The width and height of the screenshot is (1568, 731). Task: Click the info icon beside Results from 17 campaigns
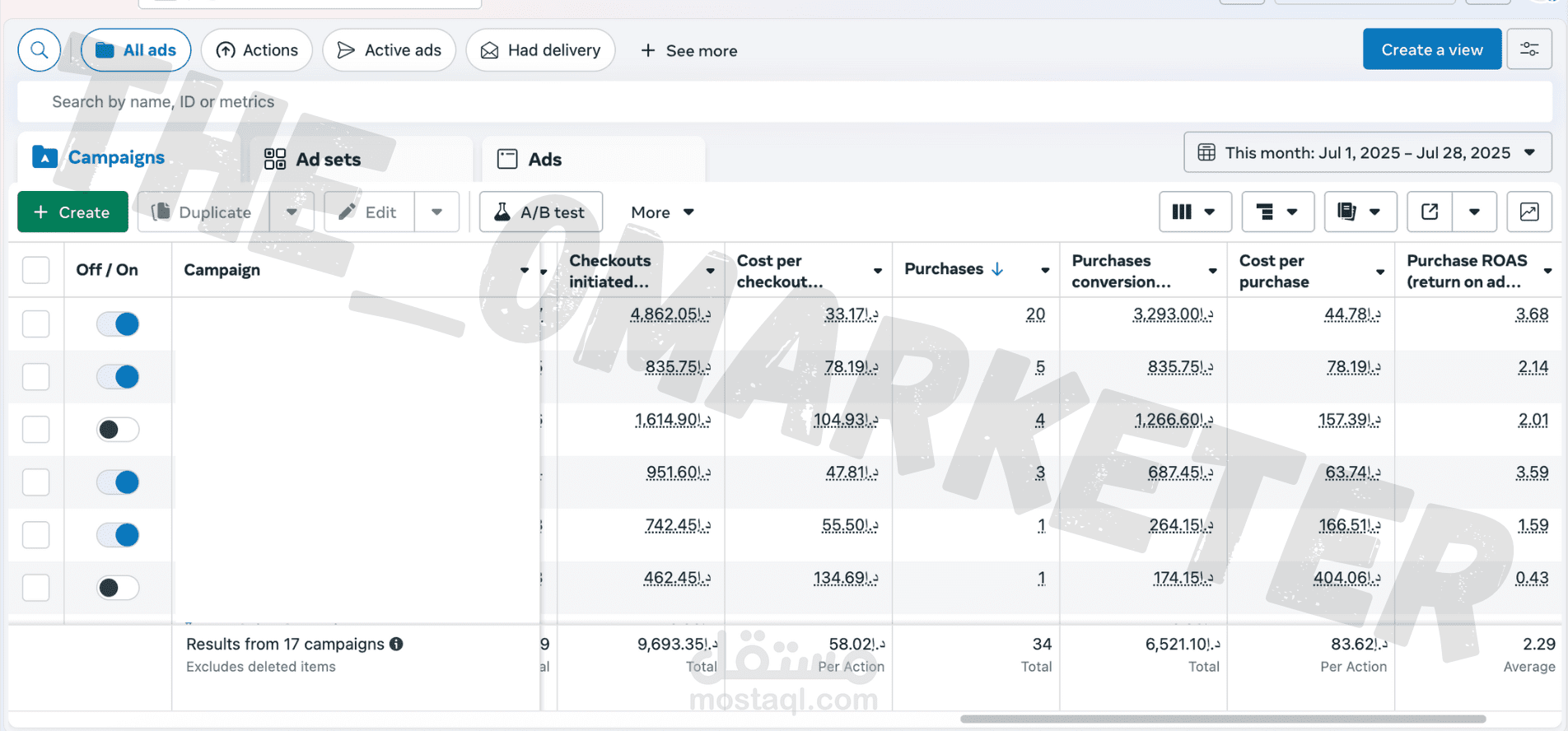pyautogui.click(x=396, y=644)
